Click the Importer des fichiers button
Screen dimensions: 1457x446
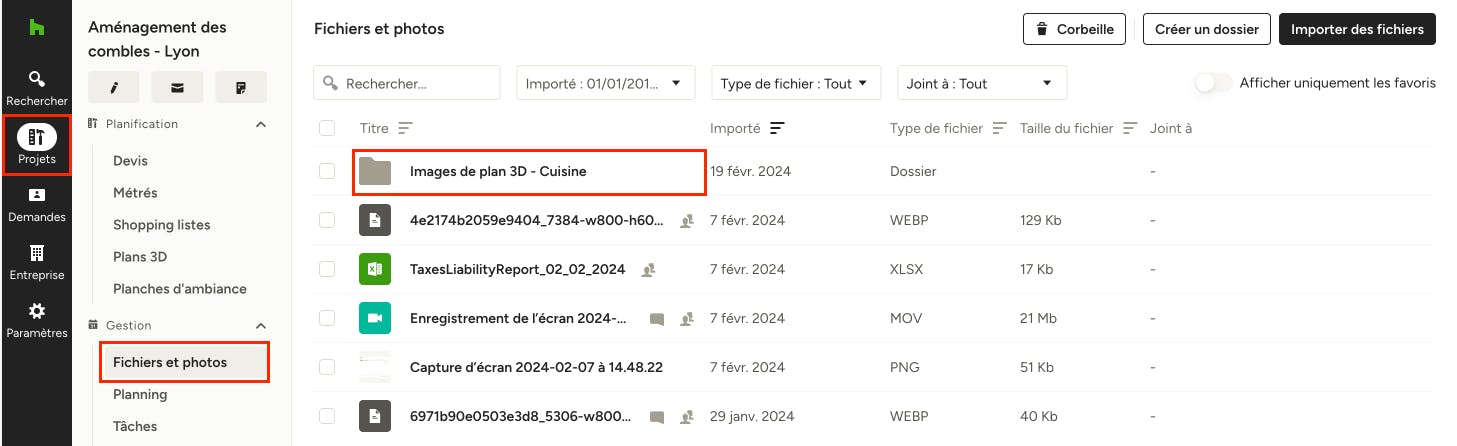1357,29
